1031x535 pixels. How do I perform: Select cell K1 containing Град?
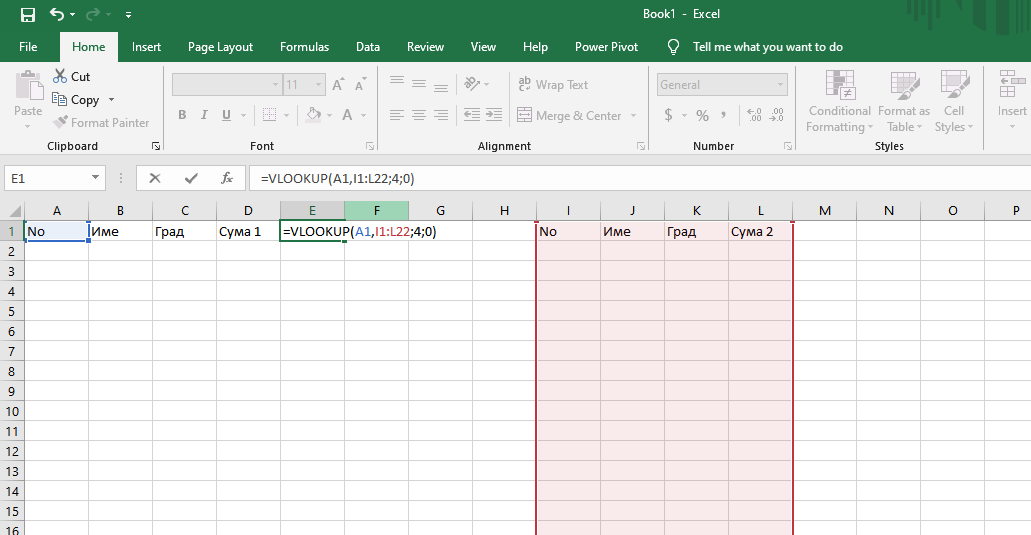[696, 232]
